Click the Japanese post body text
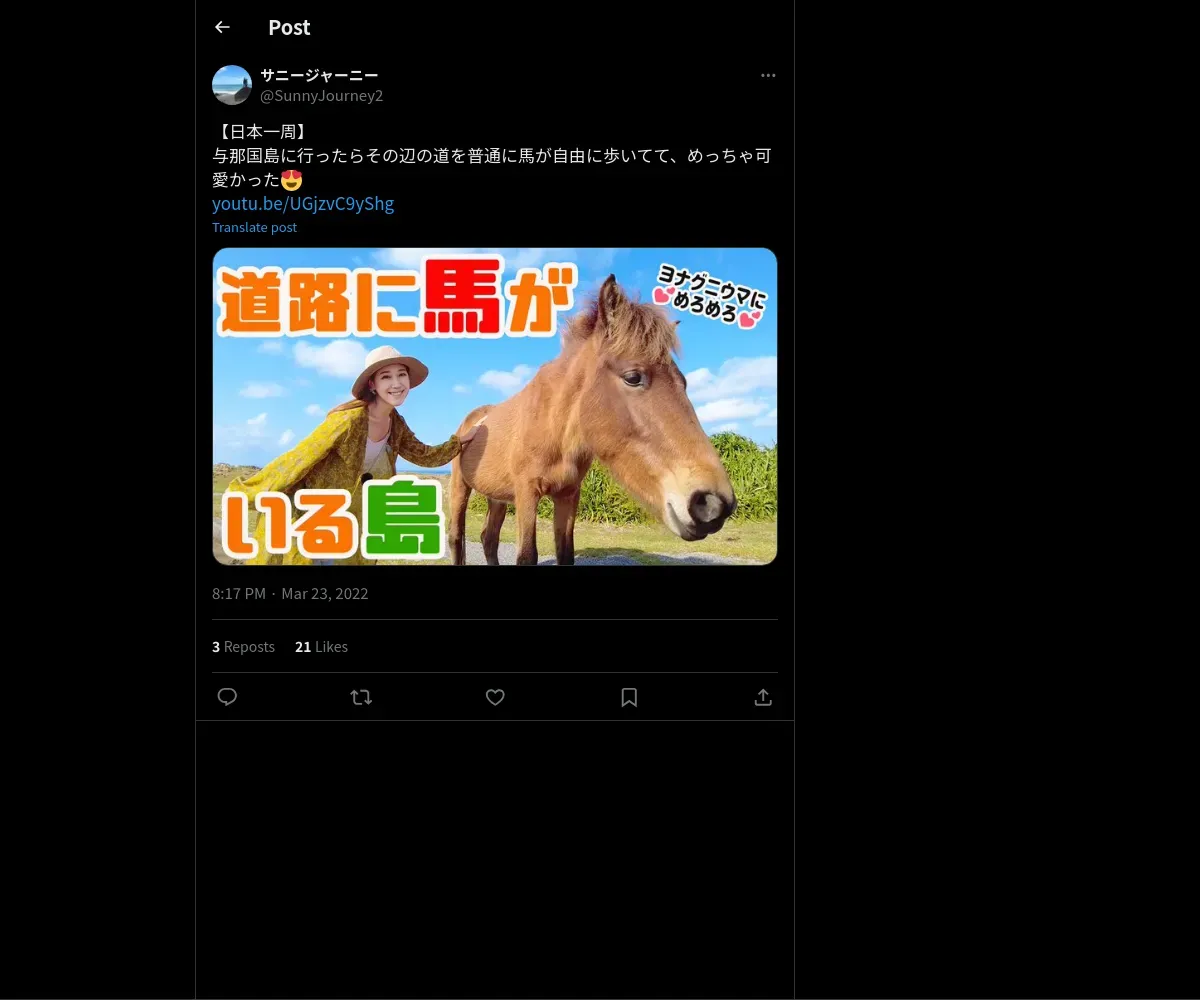 (x=491, y=156)
